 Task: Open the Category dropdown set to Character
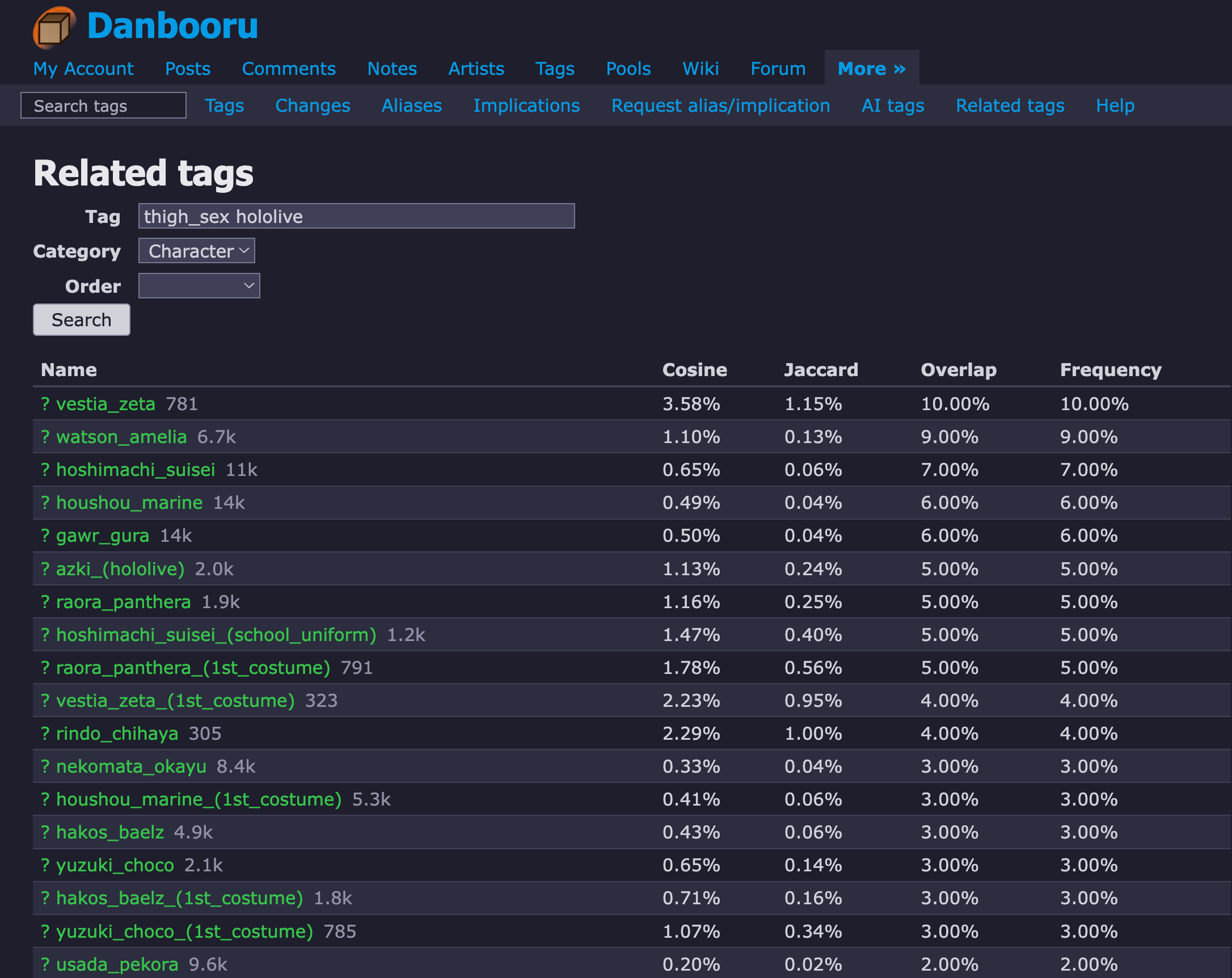pyautogui.click(x=197, y=251)
